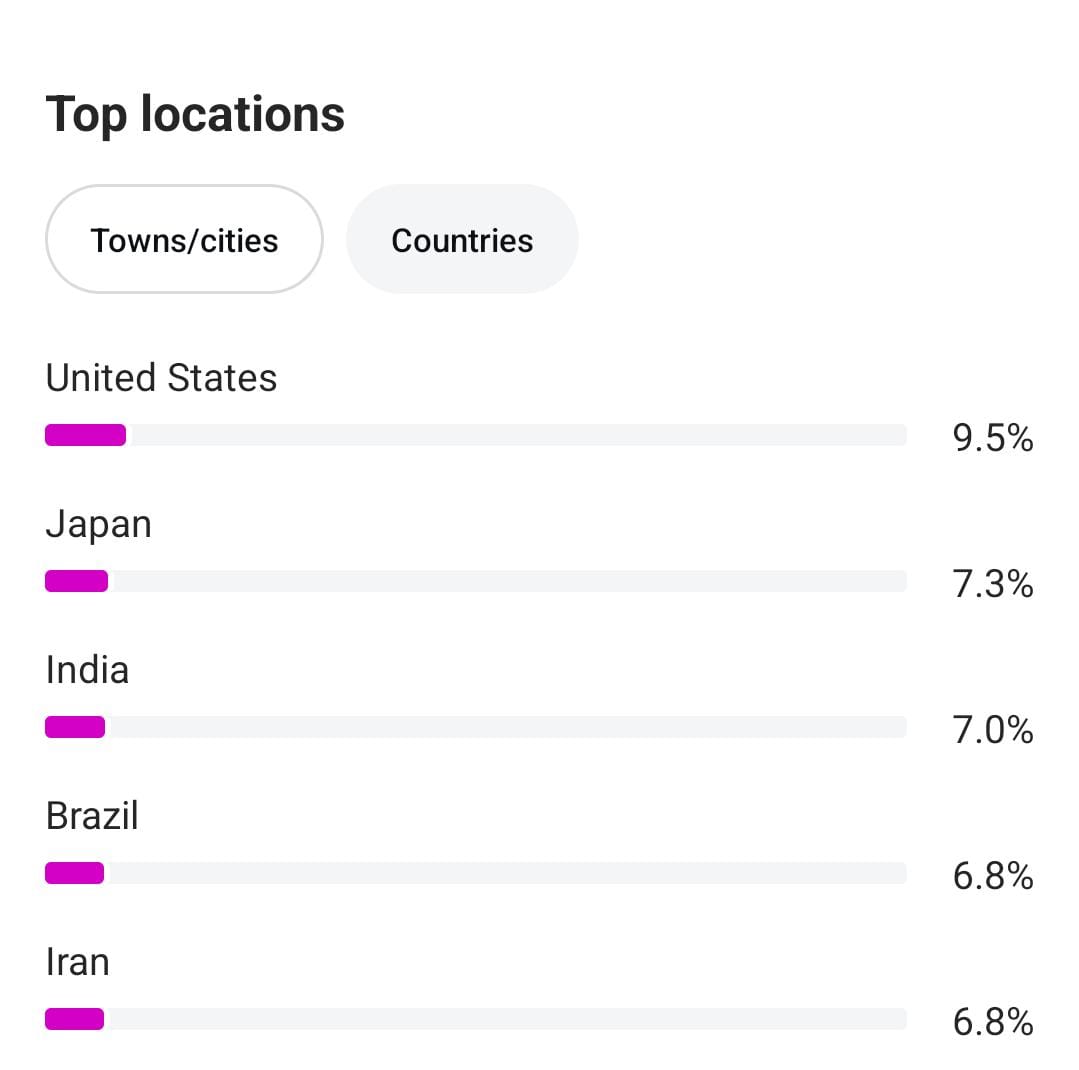This screenshot has width=1079, height=1070.
Task: Click pink filled part of Brazil bar
Action: click(x=74, y=873)
